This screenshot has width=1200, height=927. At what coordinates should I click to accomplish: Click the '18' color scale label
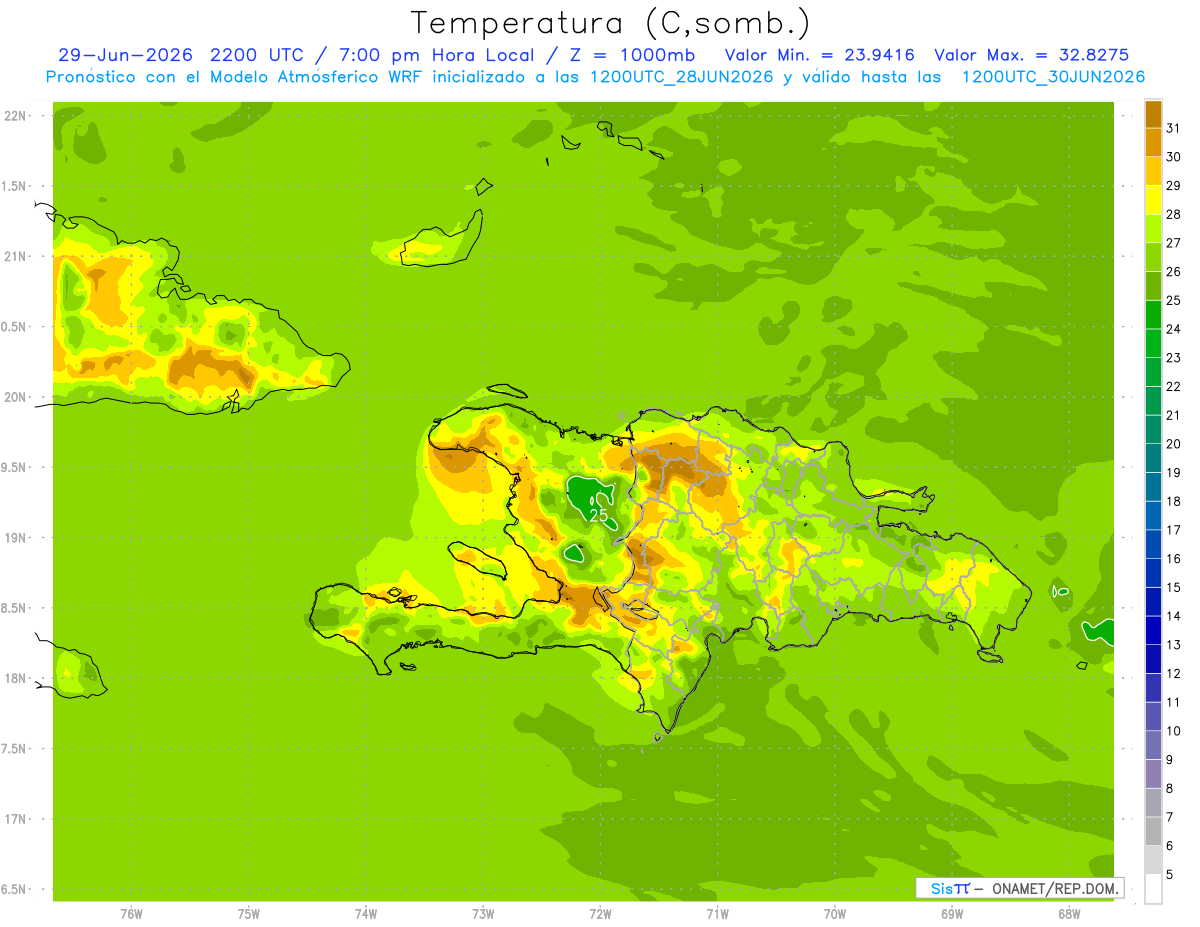(x=1174, y=501)
